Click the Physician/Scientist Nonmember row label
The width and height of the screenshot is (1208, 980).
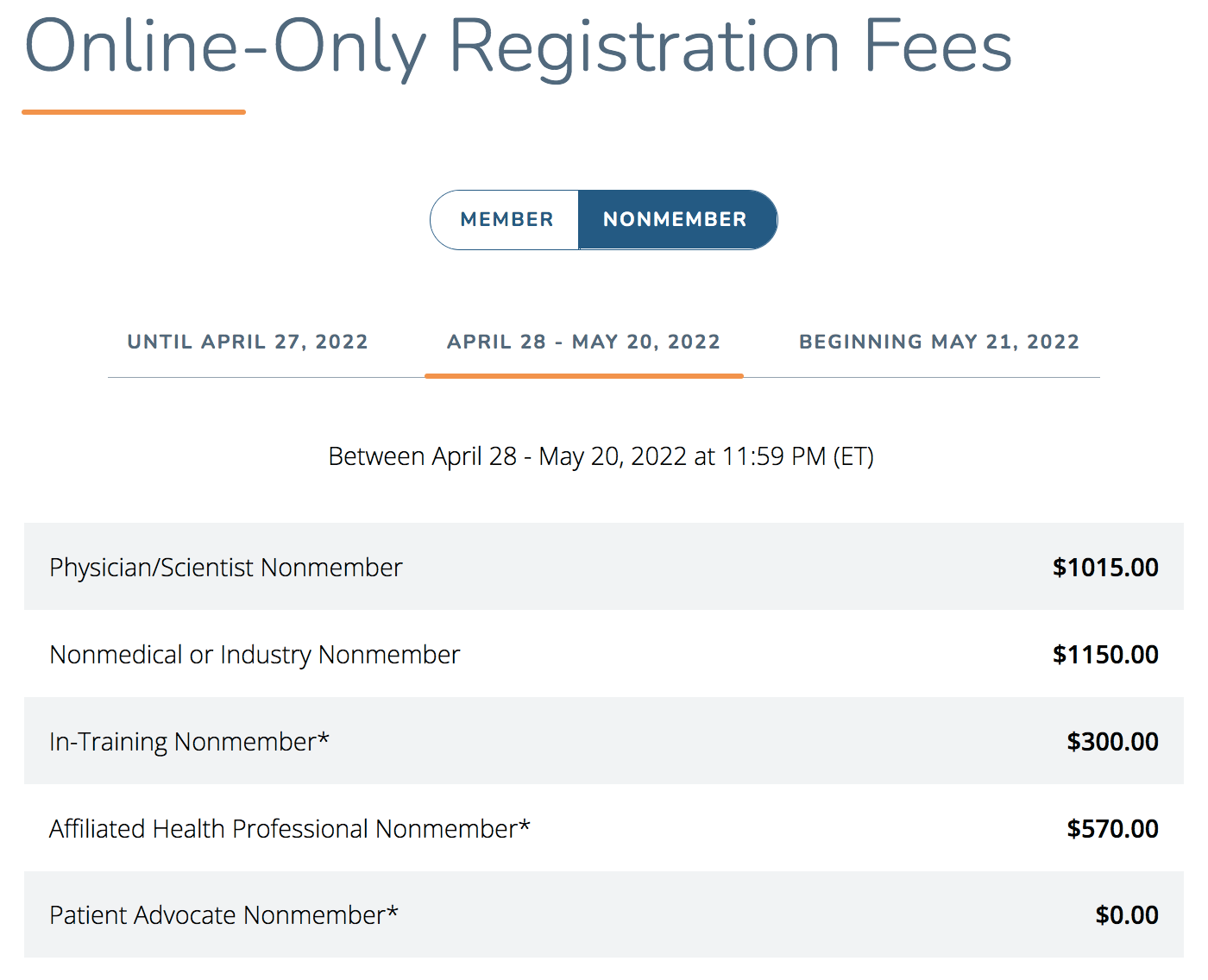pos(226,568)
